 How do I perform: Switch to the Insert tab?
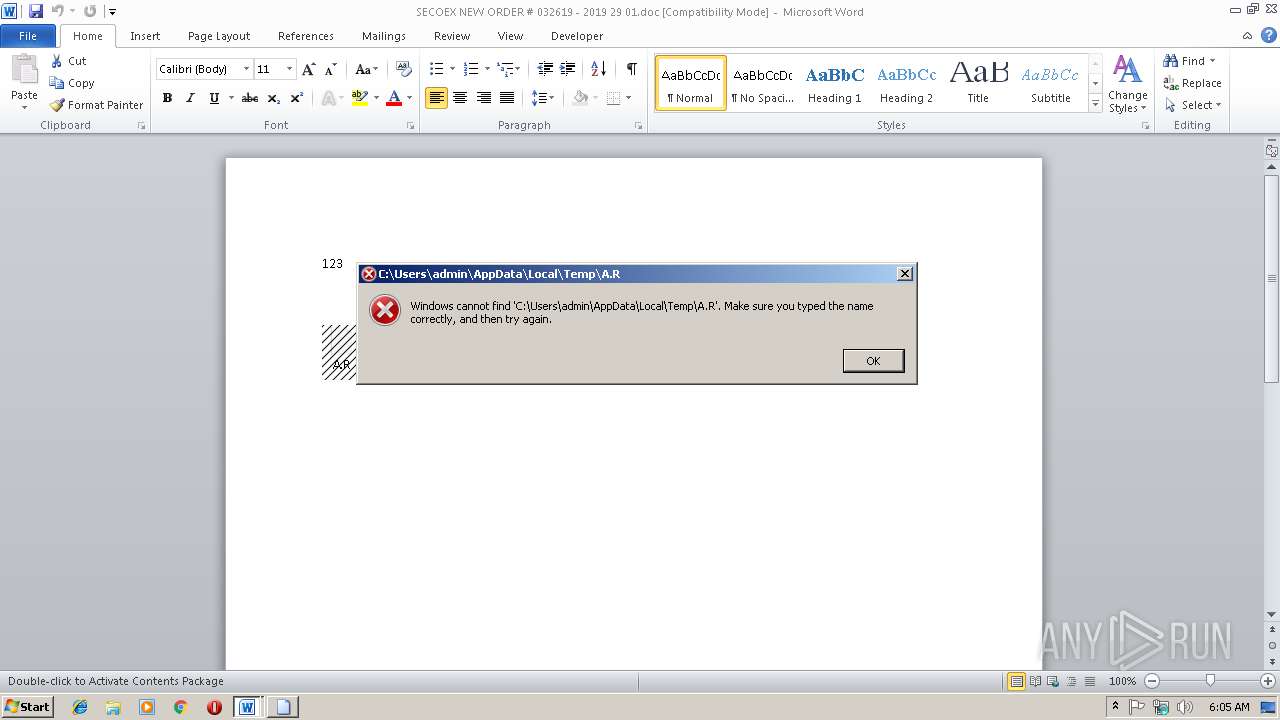[145, 36]
